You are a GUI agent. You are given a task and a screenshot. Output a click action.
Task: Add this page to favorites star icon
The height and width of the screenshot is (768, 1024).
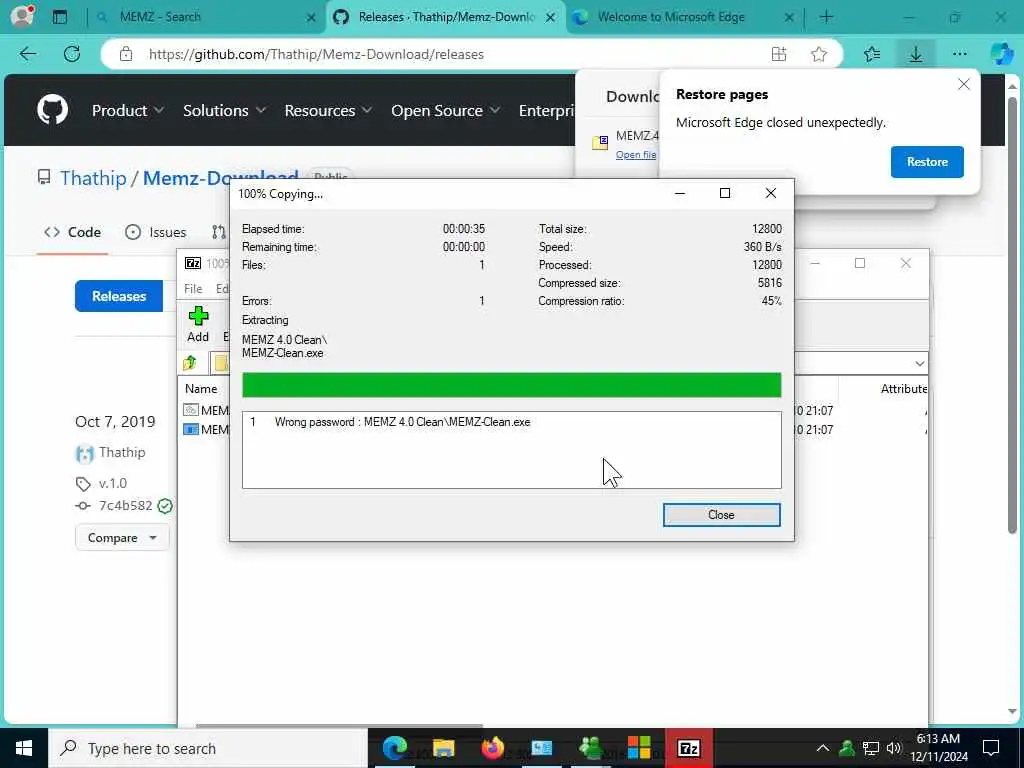(x=819, y=54)
